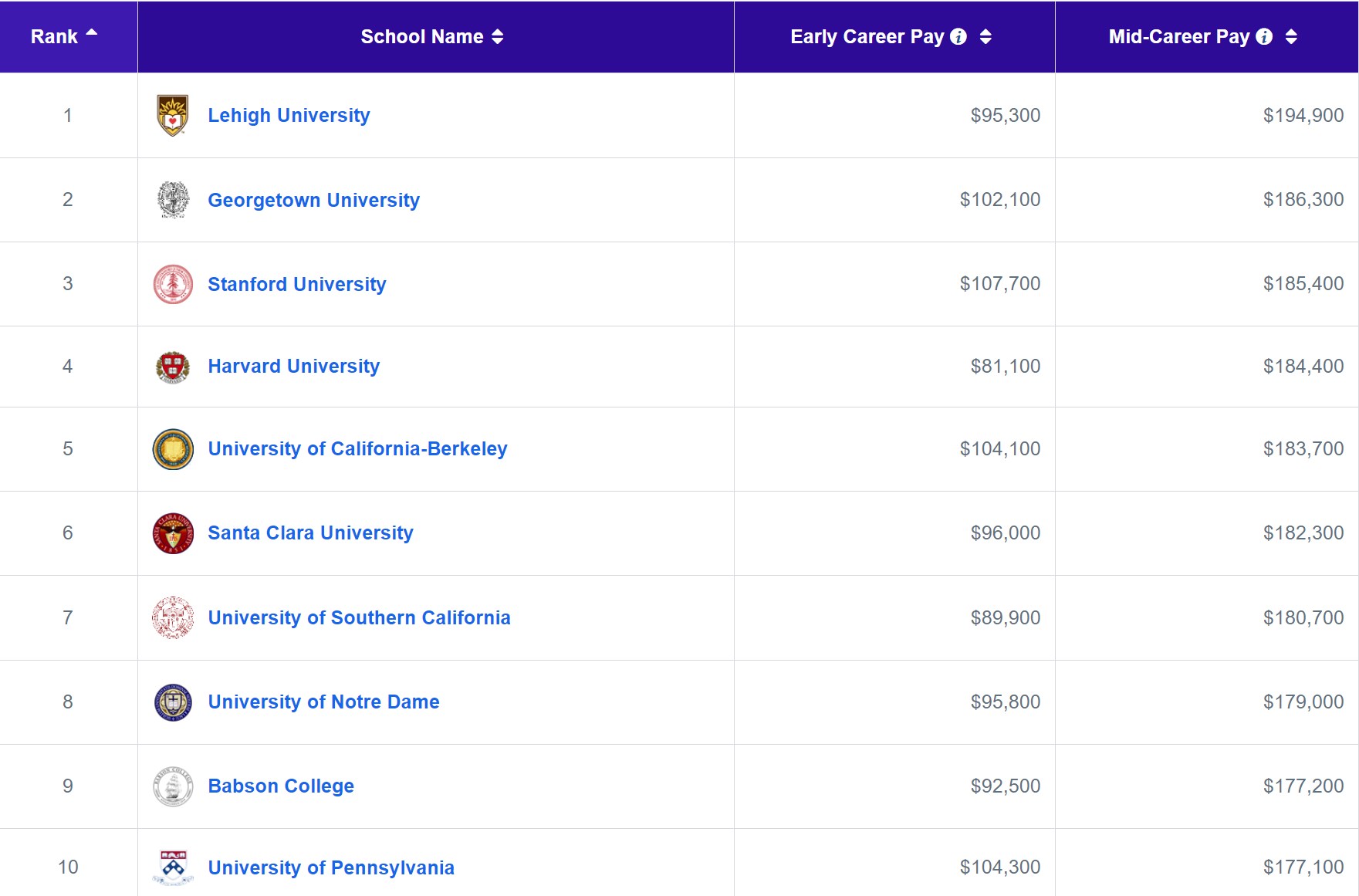
Task: Click the Babson College seal logo
Action: (173, 786)
